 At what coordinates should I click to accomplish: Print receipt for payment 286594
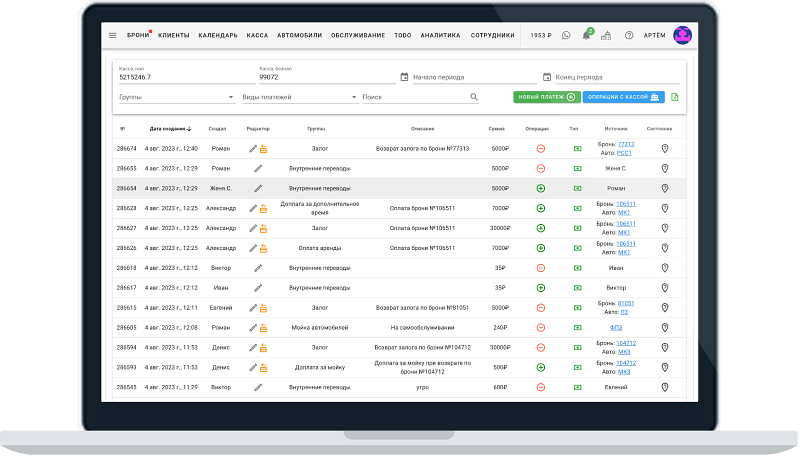point(263,348)
